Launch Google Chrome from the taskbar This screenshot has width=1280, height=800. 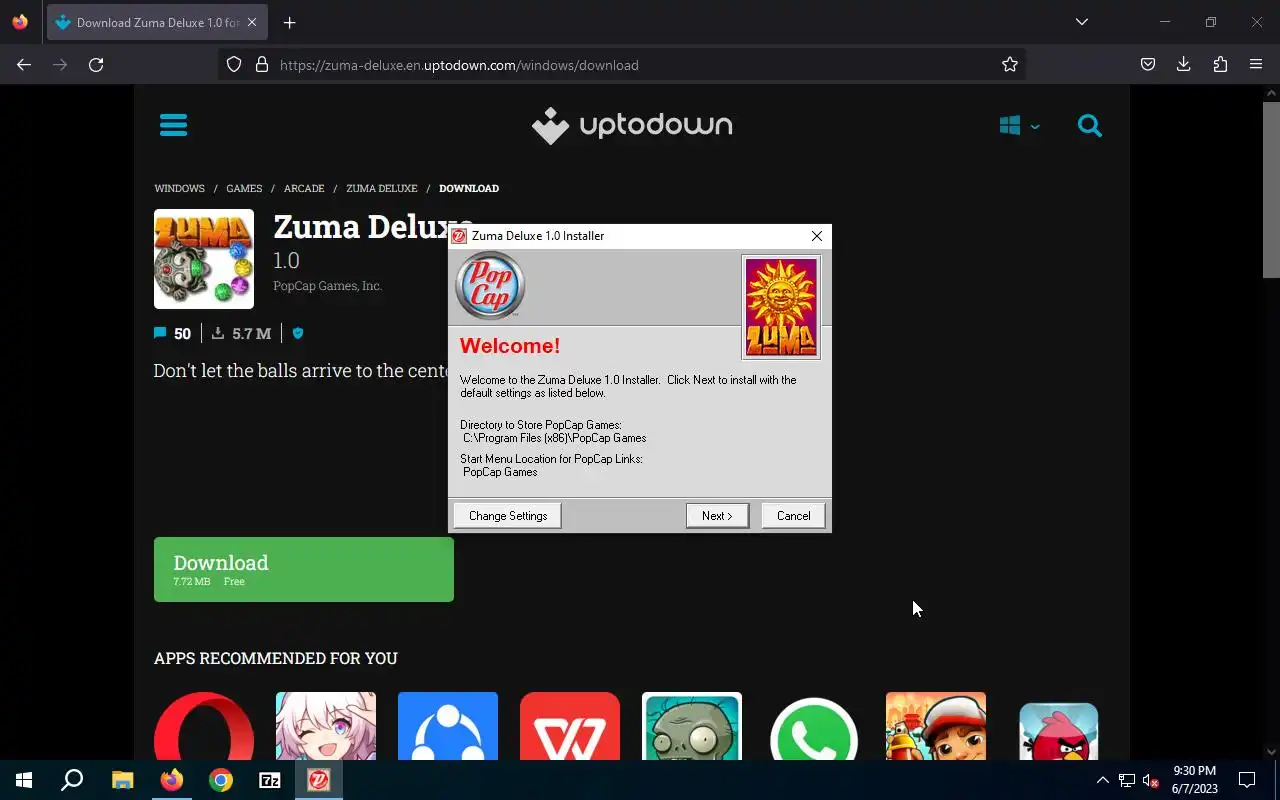[221, 780]
